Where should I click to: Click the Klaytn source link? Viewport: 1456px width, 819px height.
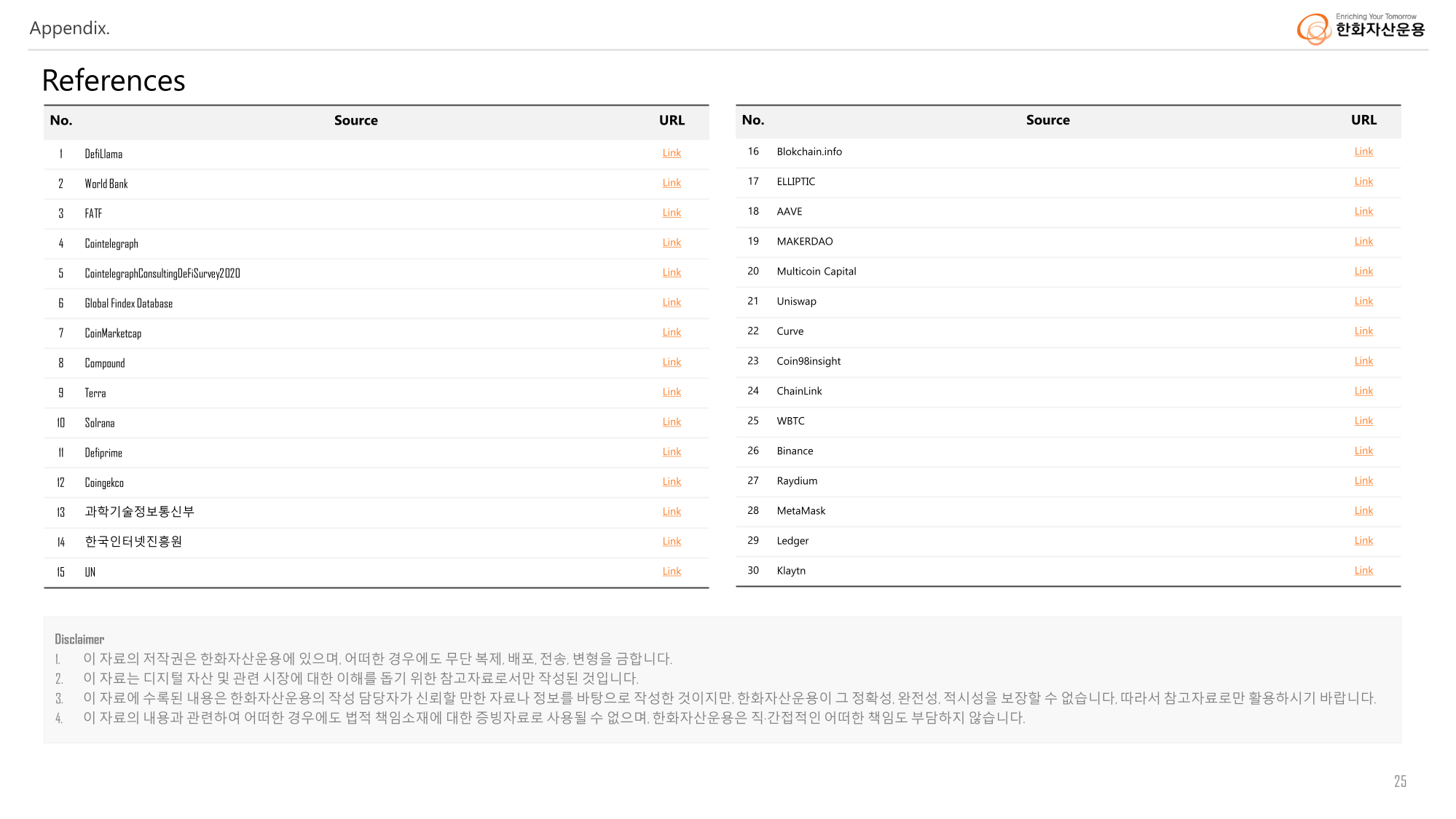[x=1363, y=571]
